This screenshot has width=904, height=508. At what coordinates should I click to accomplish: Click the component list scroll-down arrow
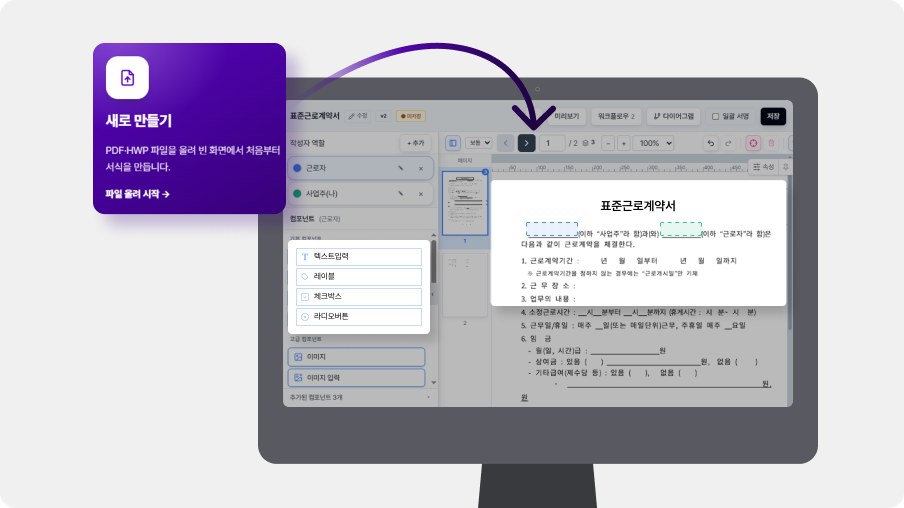tap(434, 382)
